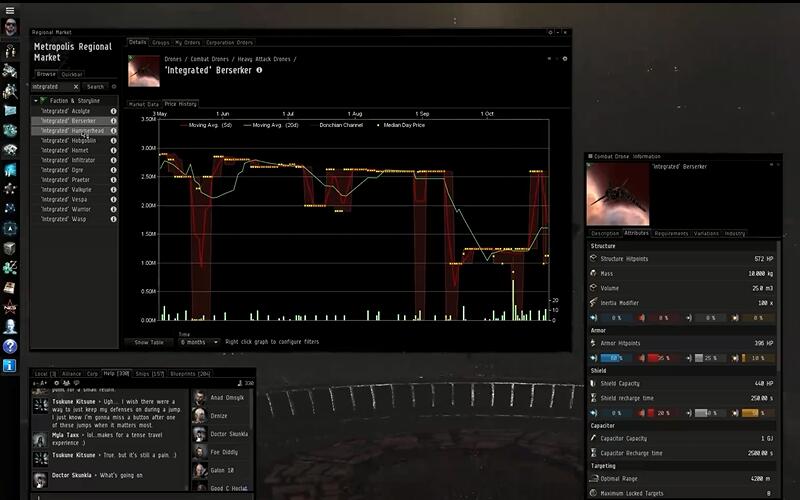
Task: Open the Neocom hamburger menu
Action: tap(10, 10)
